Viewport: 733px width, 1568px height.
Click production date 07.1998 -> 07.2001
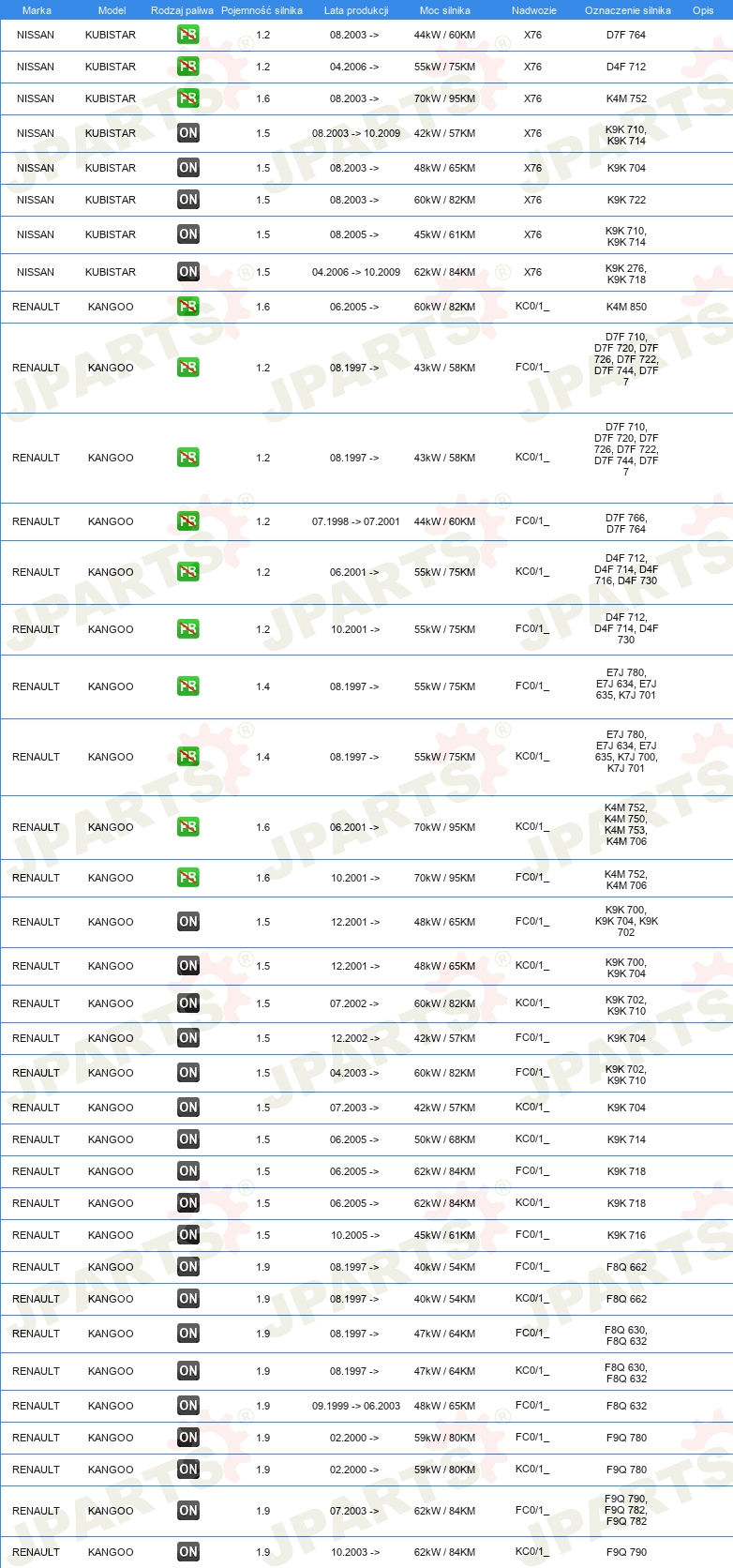pyautogui.click(x=356, y=521)
